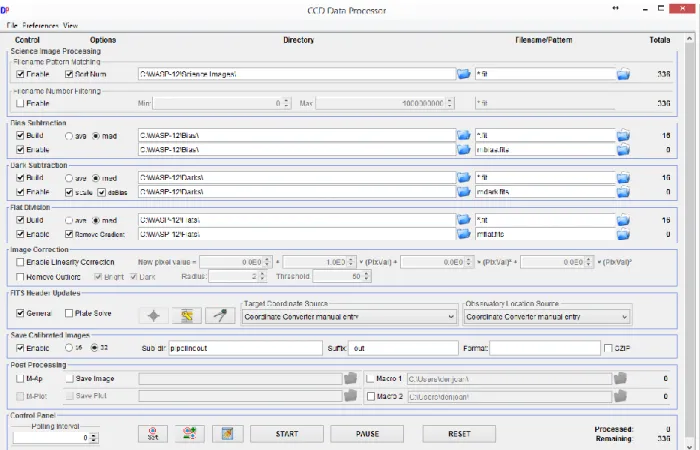The width and height of the screenshot is (700, 450).
Task: Toggle Plate Solve checkbox
Action: coord(69,313)
